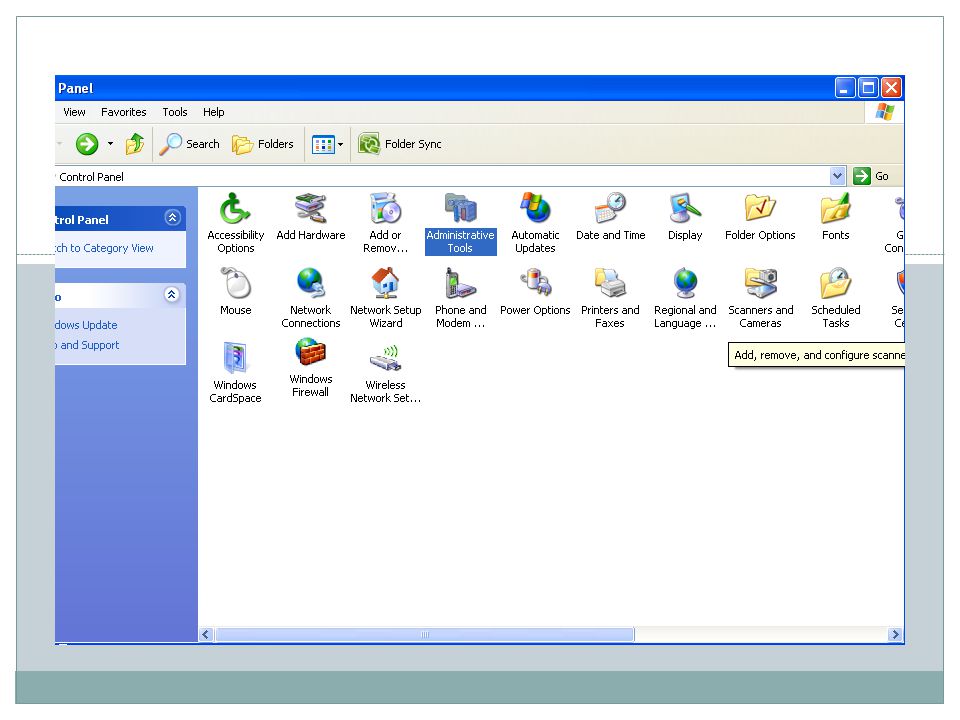
Task: Collapse the See Also sidebar section
Action: (x=172, y=295)
